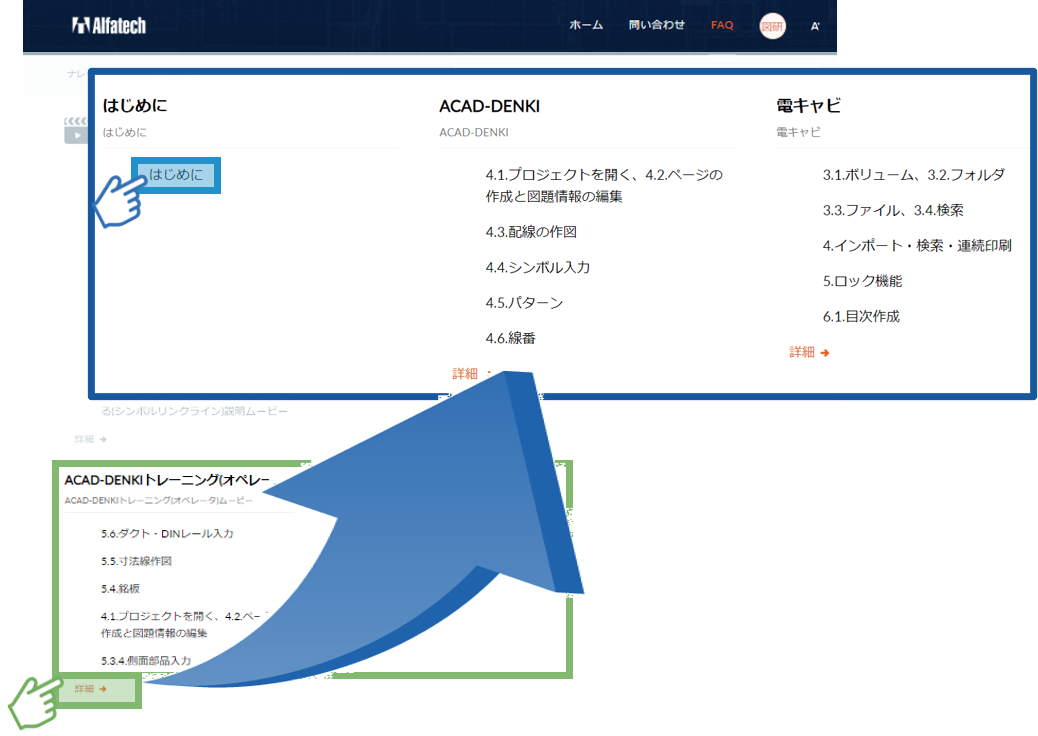The height and width of the screenshot is (736, 1038).
Task: Click the video play icon on left
Action: tap(77, 135)
